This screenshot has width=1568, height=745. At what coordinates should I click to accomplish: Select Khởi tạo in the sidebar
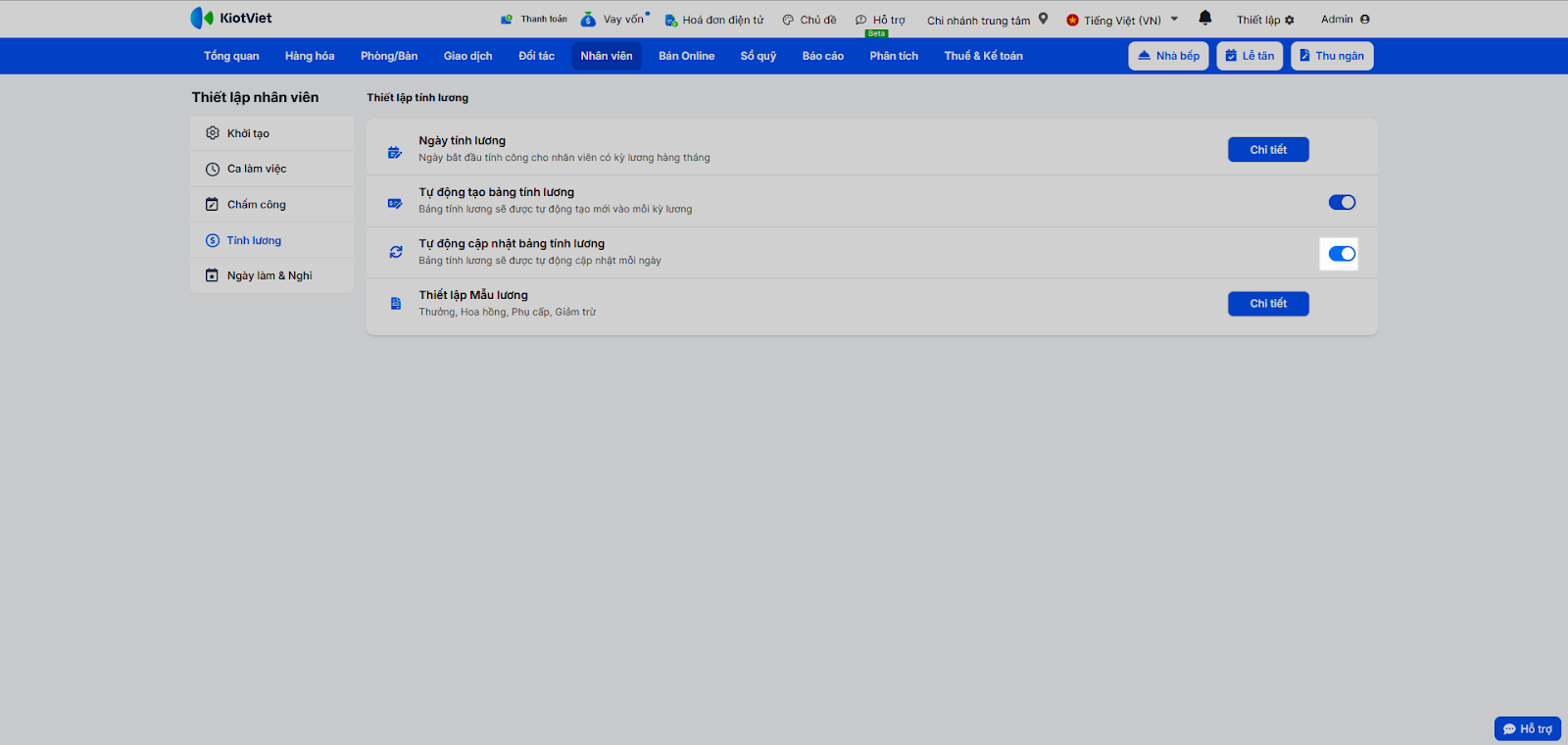click(271, 133)
